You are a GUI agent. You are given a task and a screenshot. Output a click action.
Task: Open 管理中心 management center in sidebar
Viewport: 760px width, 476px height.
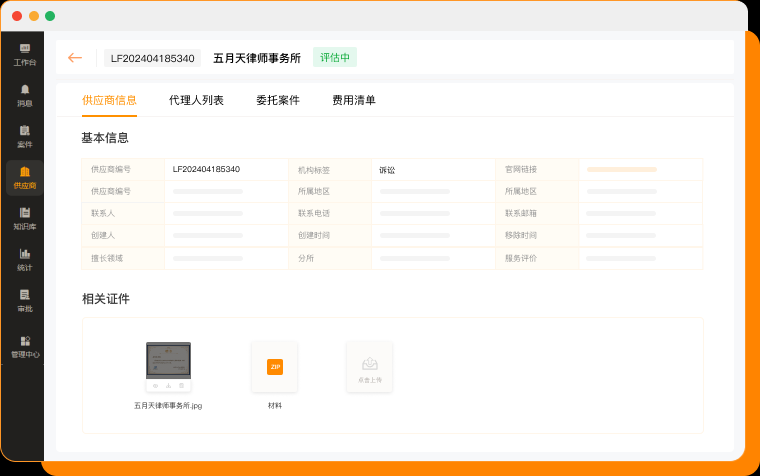pos(24,346)
